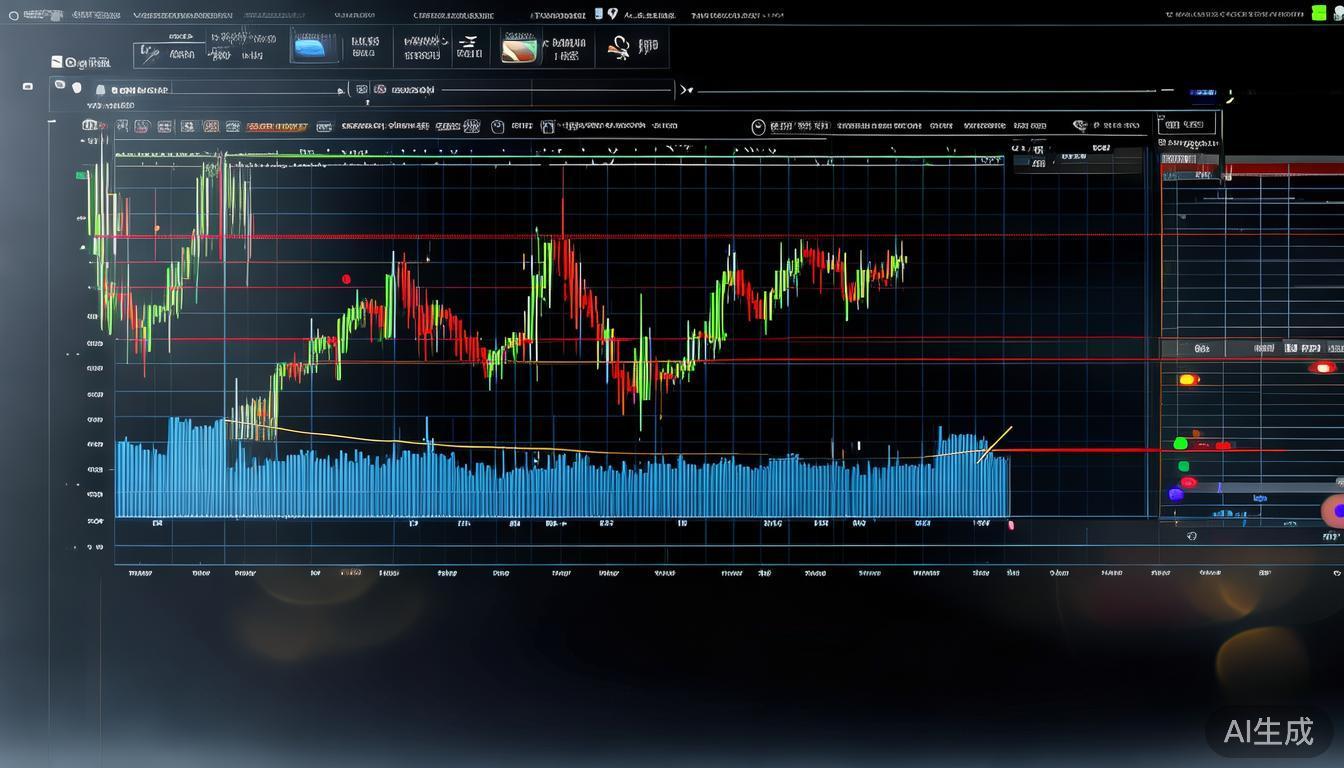Click the gray slider bar in right panel
Image resolution: width=1344 pixels, height=768 pixels.
1262,487
